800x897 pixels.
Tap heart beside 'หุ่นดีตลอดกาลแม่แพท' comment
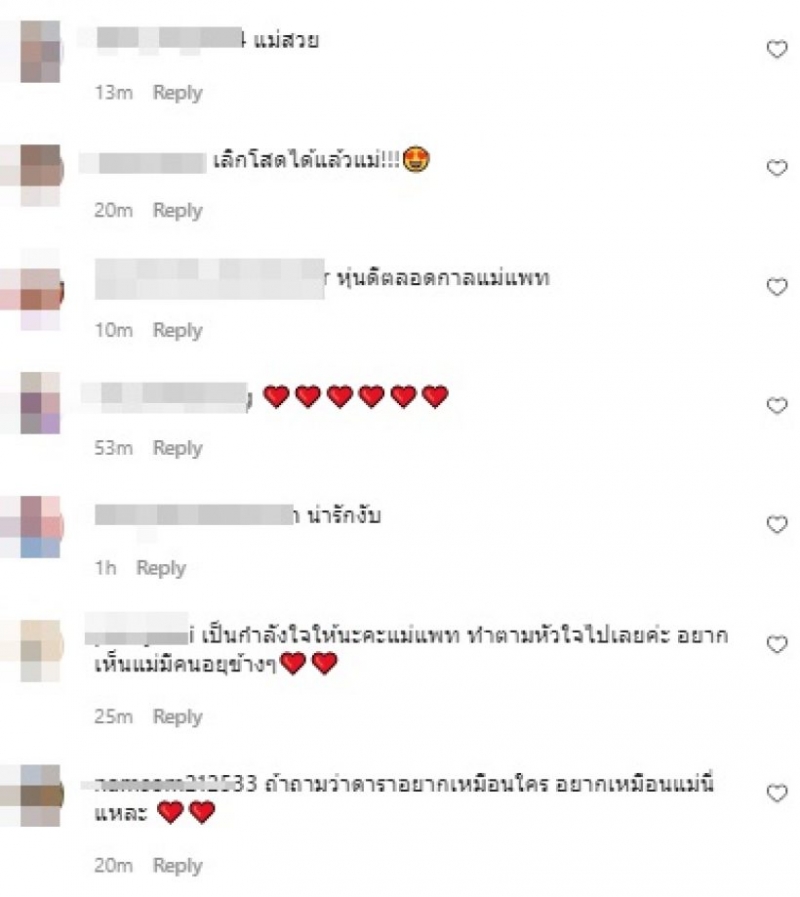[777, 287]
